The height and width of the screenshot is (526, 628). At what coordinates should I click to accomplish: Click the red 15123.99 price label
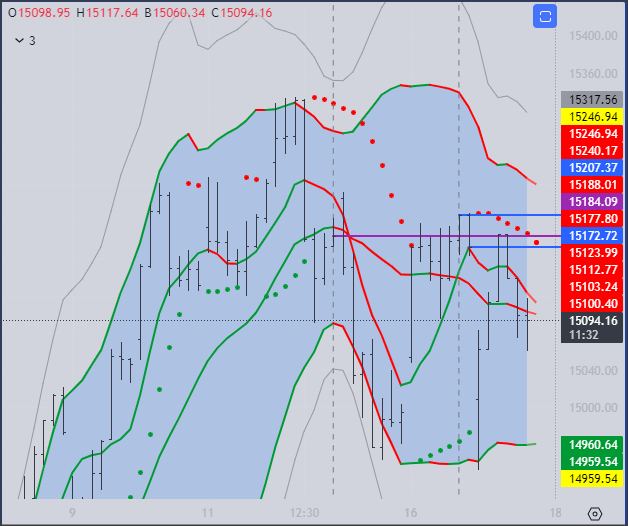pyautogui.click(x=592, y=253)
